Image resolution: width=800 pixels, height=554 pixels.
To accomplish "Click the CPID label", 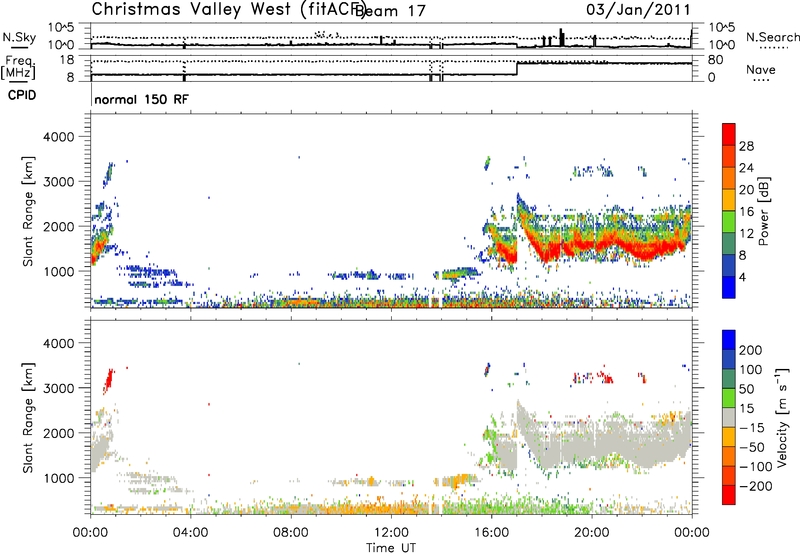I will [x=22, y=95].
